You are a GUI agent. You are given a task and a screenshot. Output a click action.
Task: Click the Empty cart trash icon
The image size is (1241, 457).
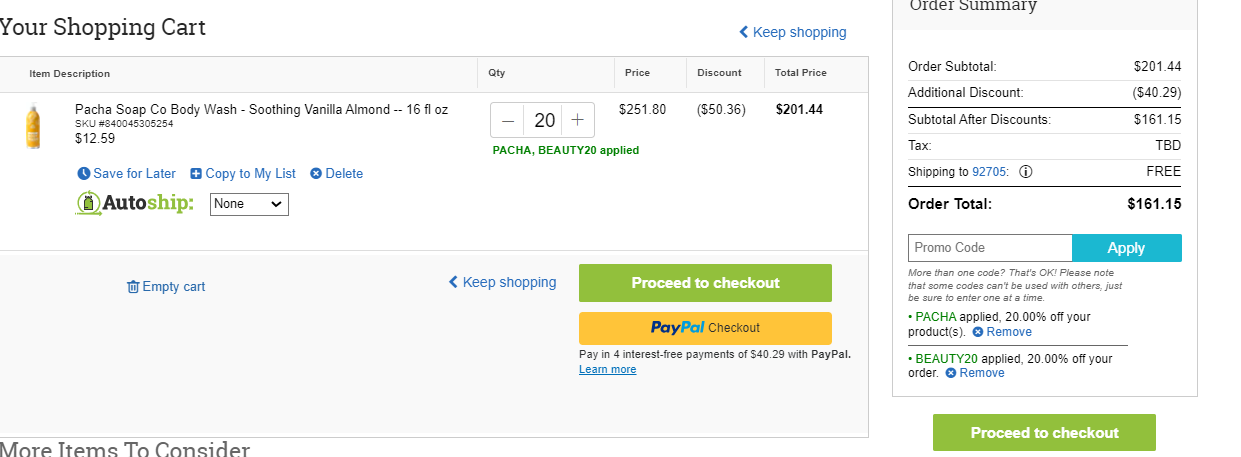click(133, 287)
